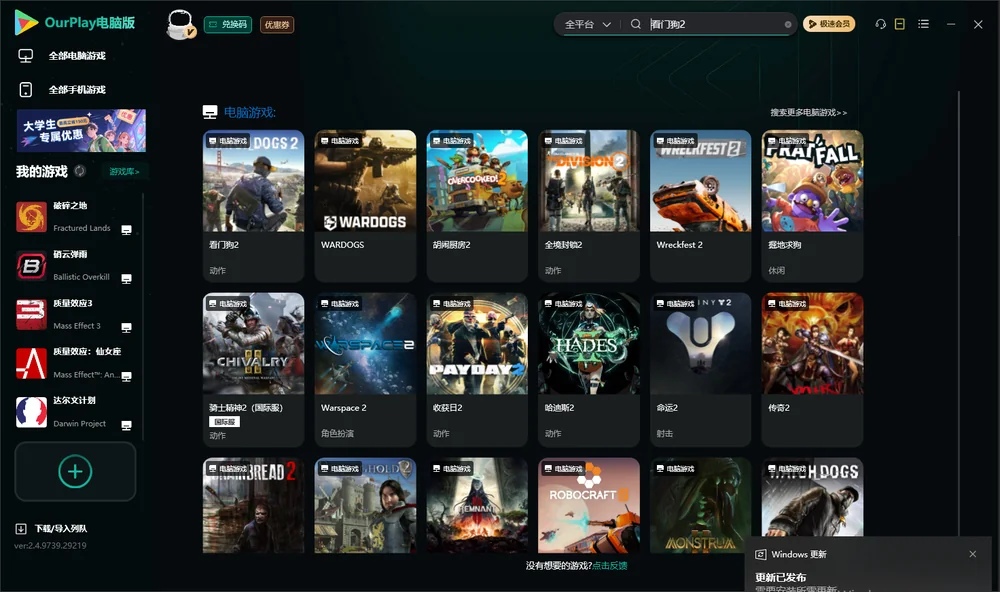Open the 下载/导入列队 download queue
The width and height of the screenshot is (1000, 592).
(x=52, y=529)
